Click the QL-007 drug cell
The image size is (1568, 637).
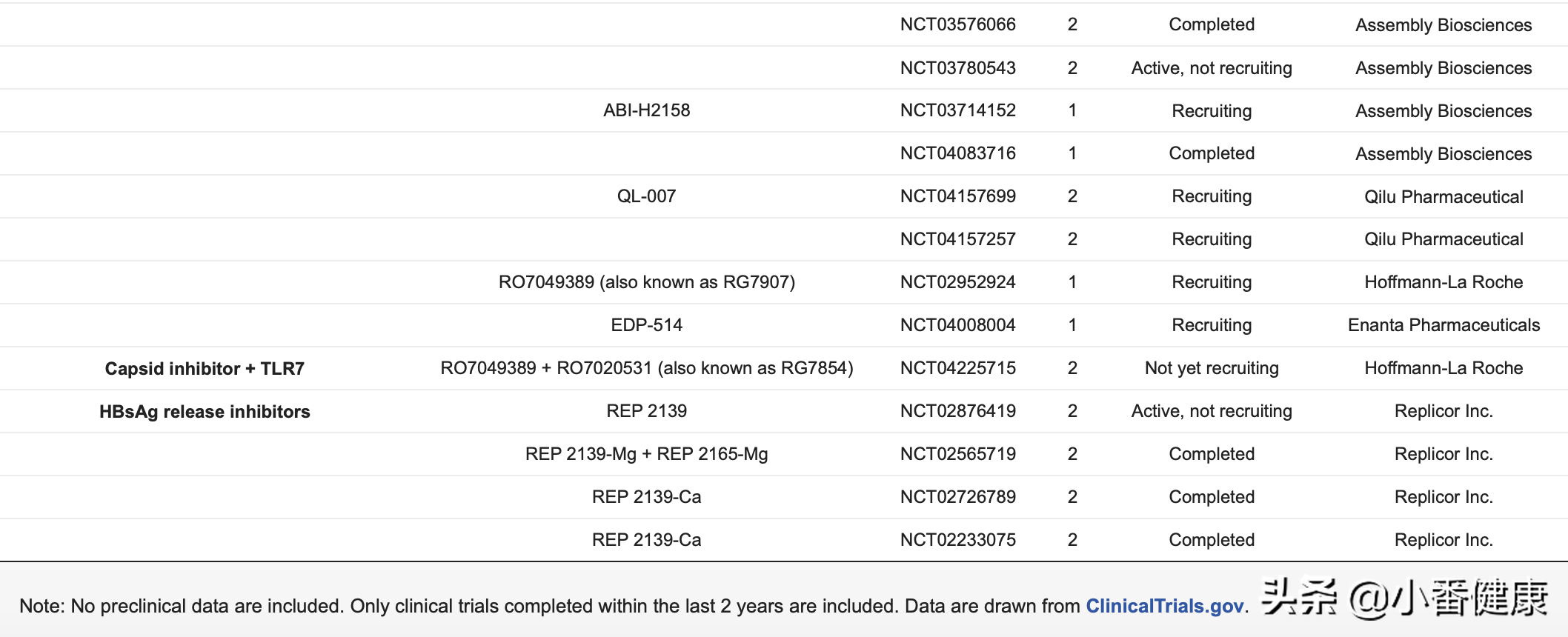[x=646, y=196]
